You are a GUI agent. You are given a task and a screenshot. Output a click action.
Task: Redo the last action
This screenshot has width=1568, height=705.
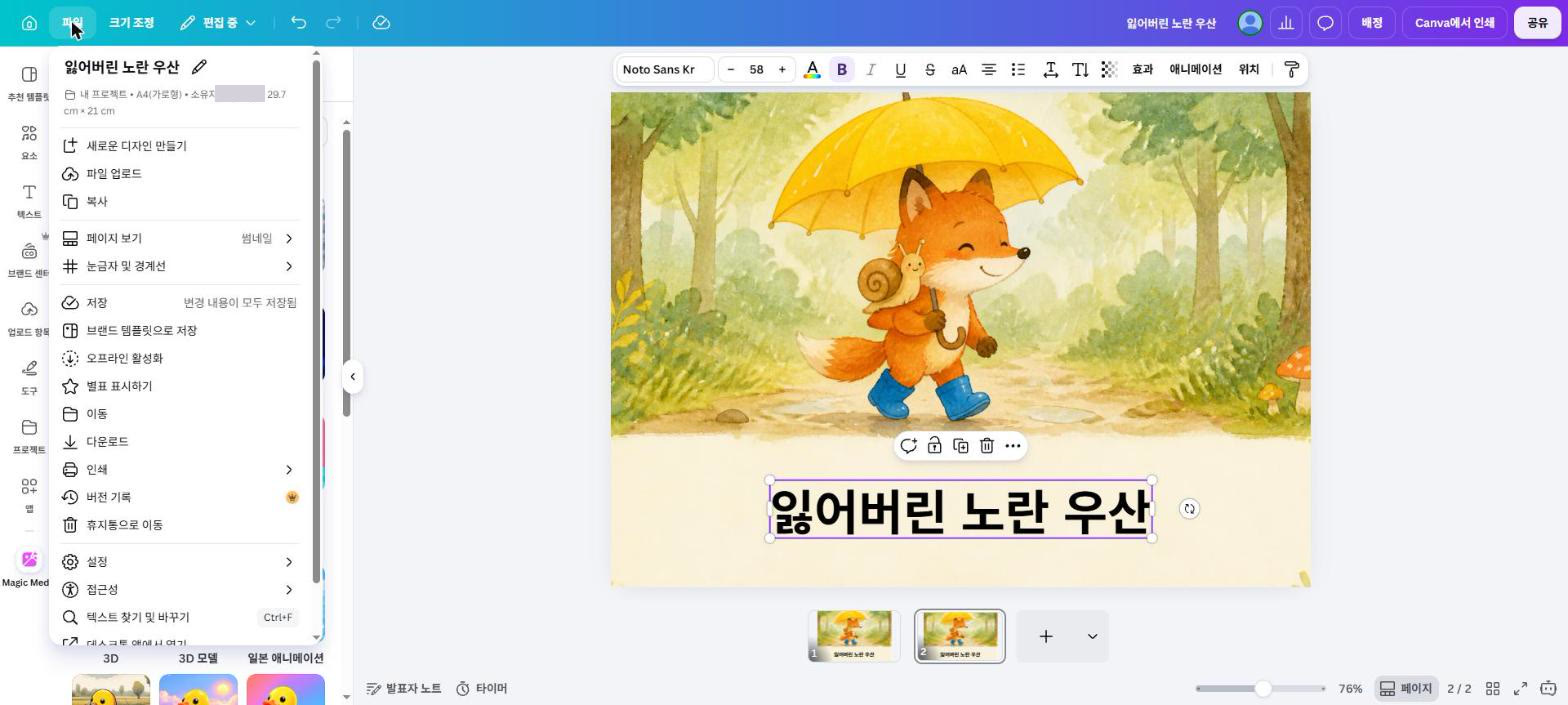(334, 22)
